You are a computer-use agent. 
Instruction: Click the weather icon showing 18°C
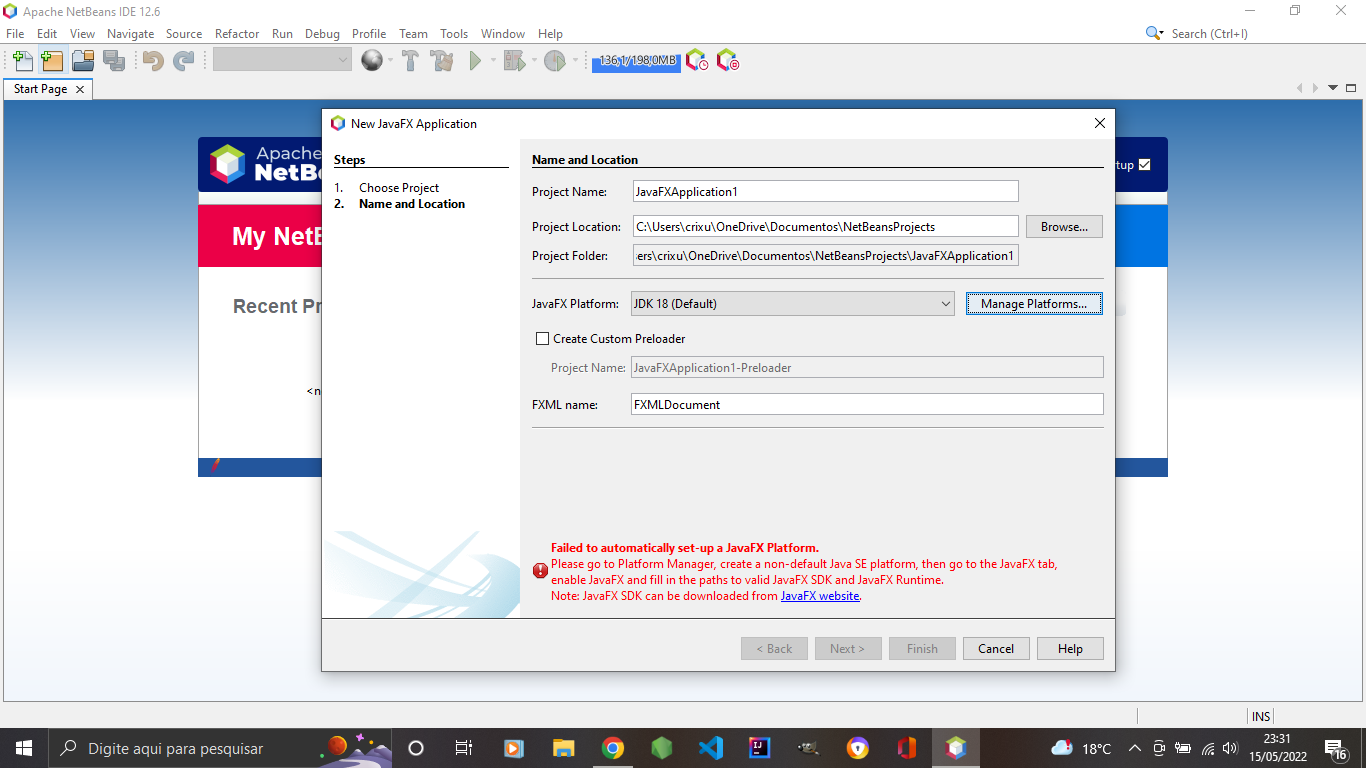pos(1062,748)
